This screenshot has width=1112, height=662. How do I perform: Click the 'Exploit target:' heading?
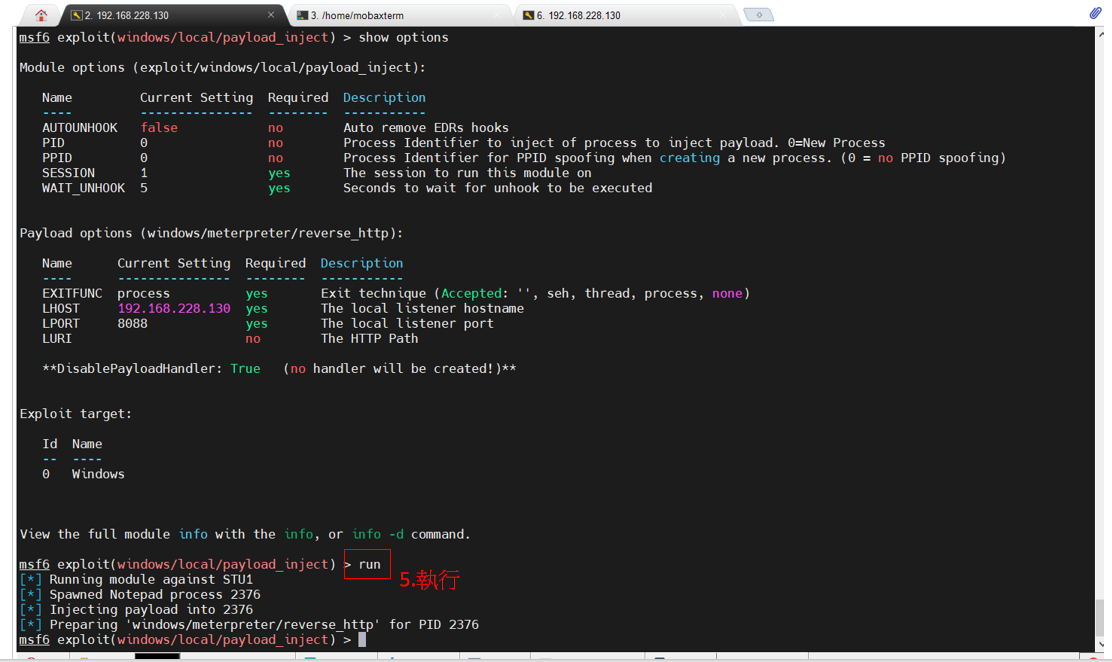(x=75, y=414)
